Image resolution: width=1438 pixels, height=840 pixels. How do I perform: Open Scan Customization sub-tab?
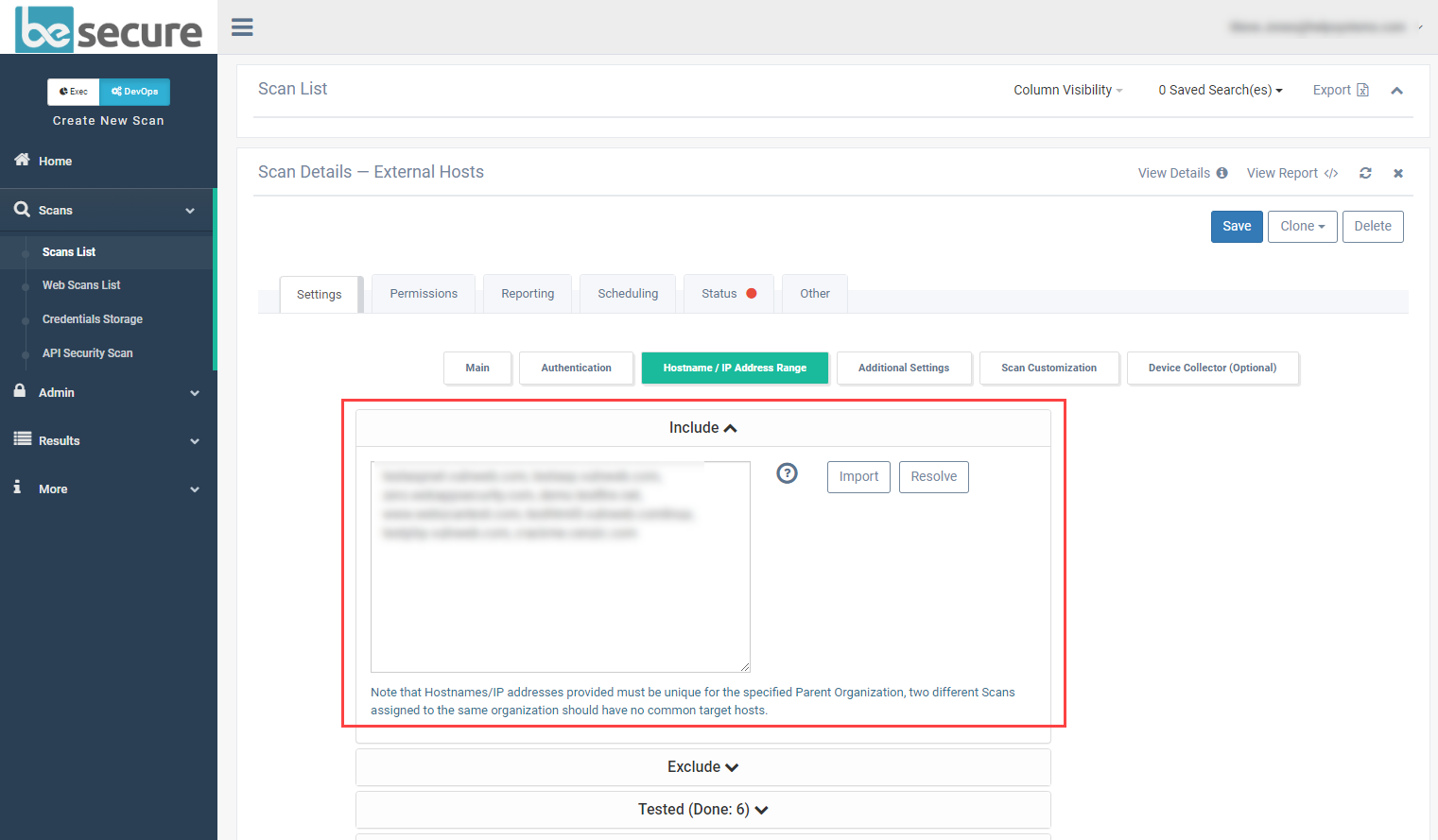coord(1049,368)
